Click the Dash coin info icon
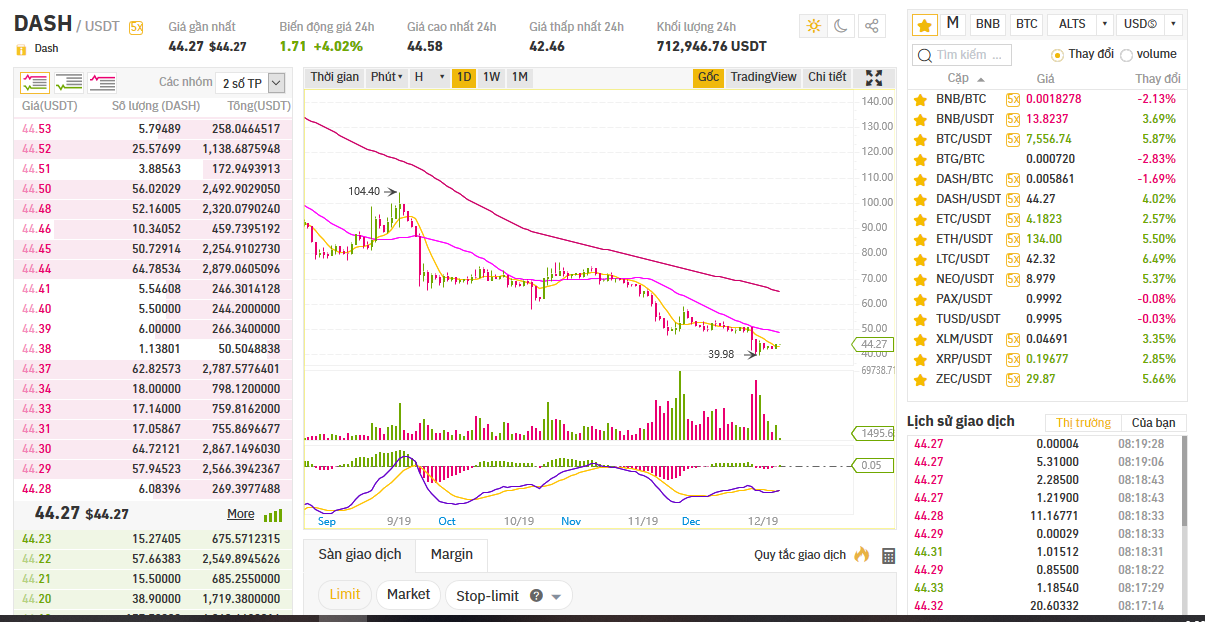The width and height of the screenshot is (1205, 622). 21,48
